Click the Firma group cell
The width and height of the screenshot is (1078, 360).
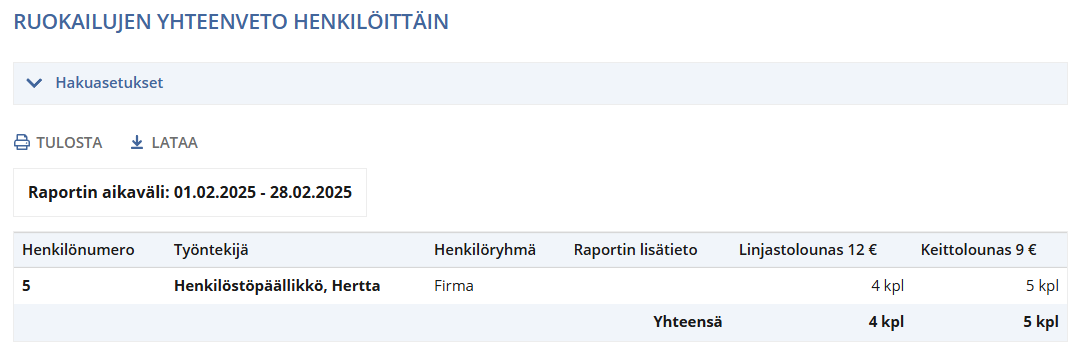click(x=454, y=286)
